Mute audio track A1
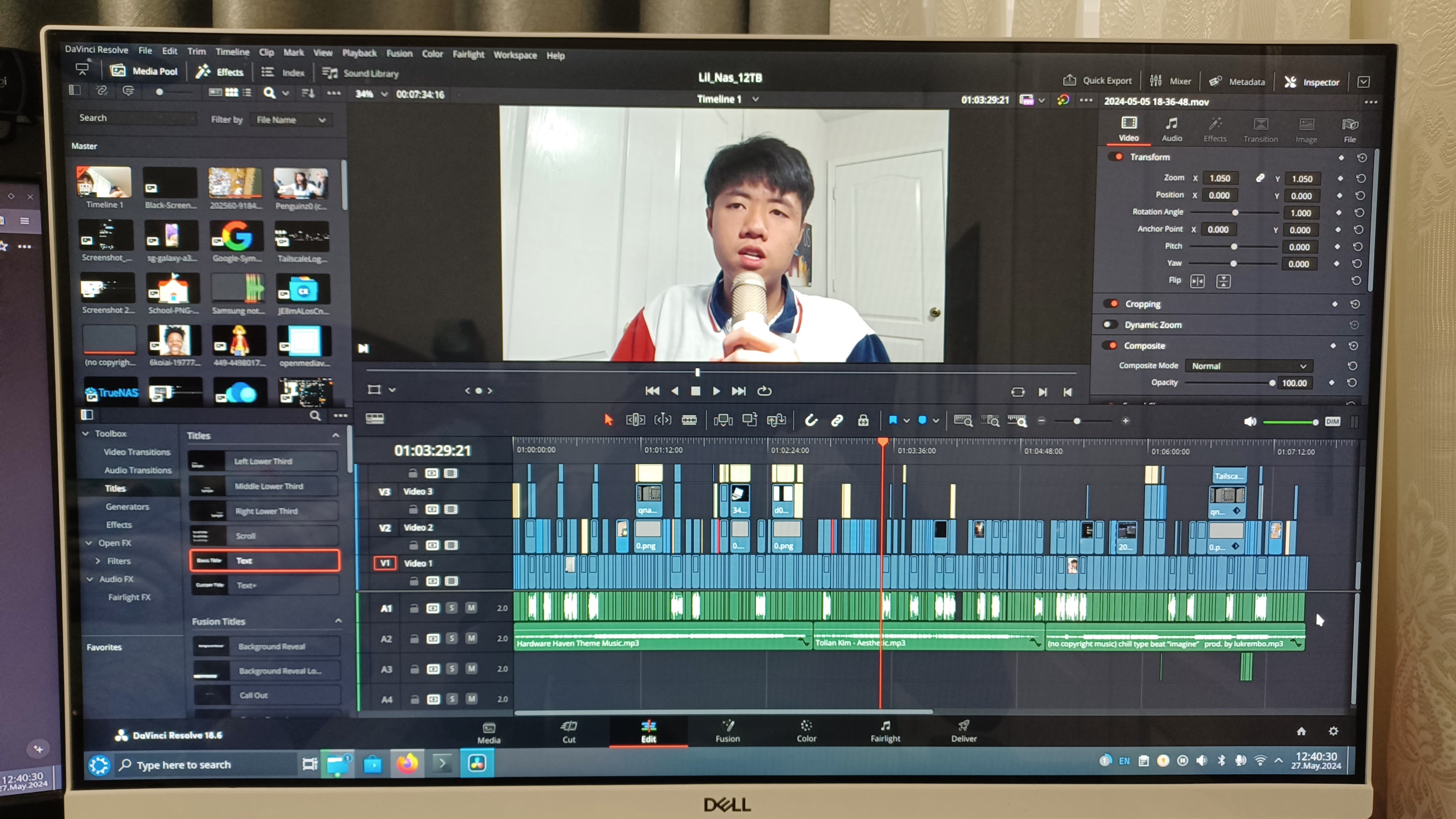This screenshot has height=819, width=1456. [471, 608]
